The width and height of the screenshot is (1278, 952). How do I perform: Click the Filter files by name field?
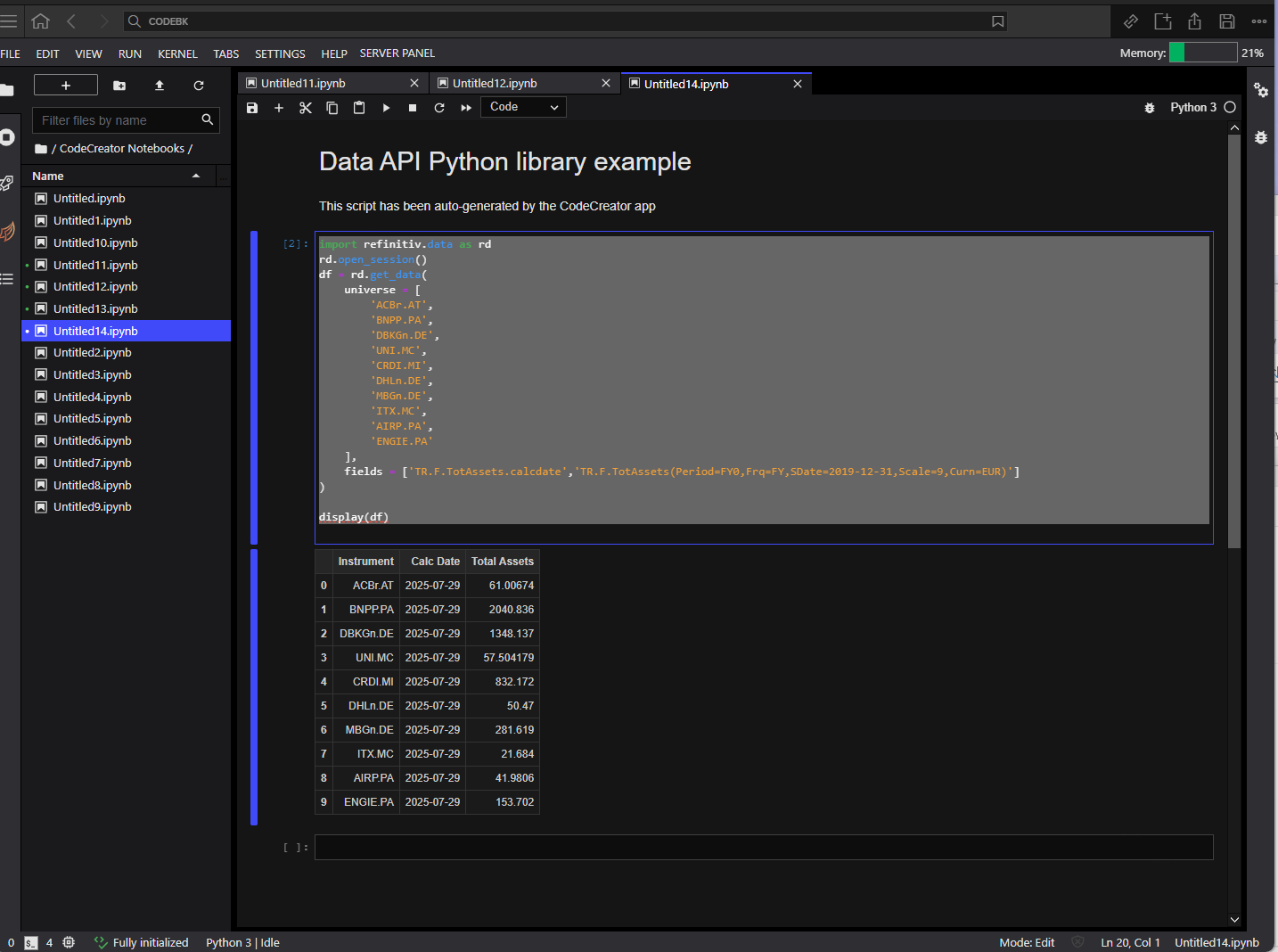coord(126,119)
